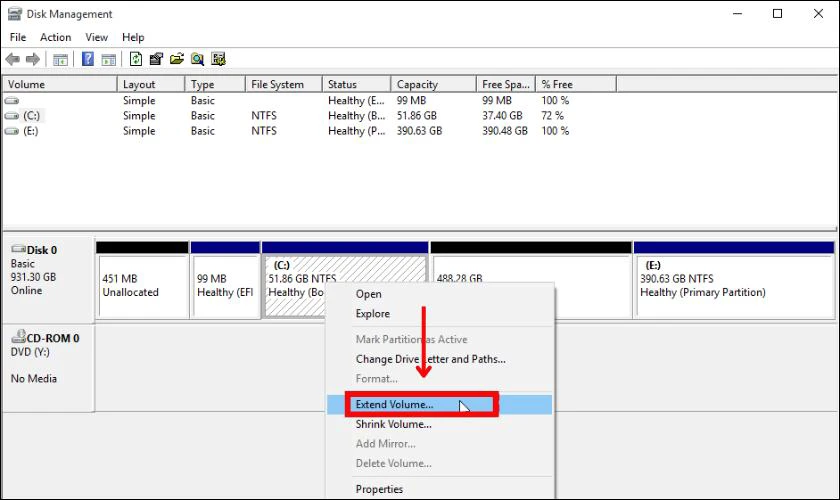Image resolution: width=840 pixels, height=500 pixels.
Task: Select the drive icon next to (C:) in list
Action: 12,116
